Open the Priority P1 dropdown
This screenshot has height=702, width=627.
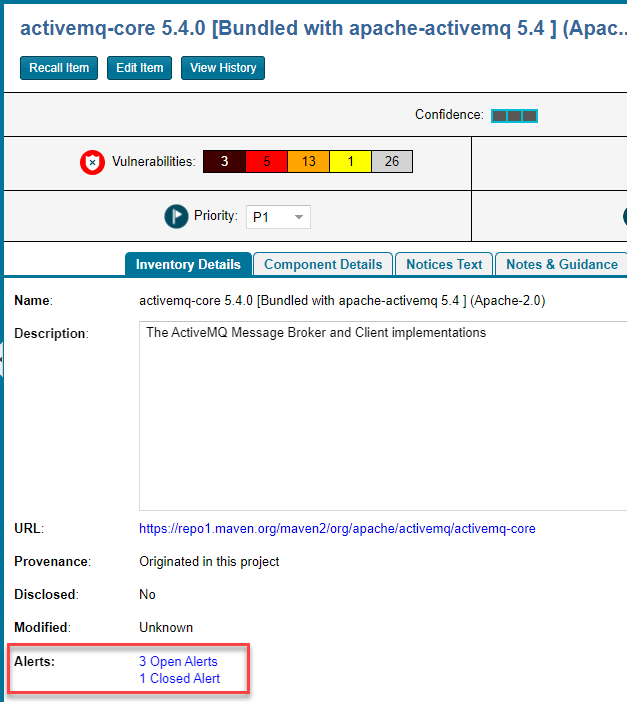tap(278, 217)
